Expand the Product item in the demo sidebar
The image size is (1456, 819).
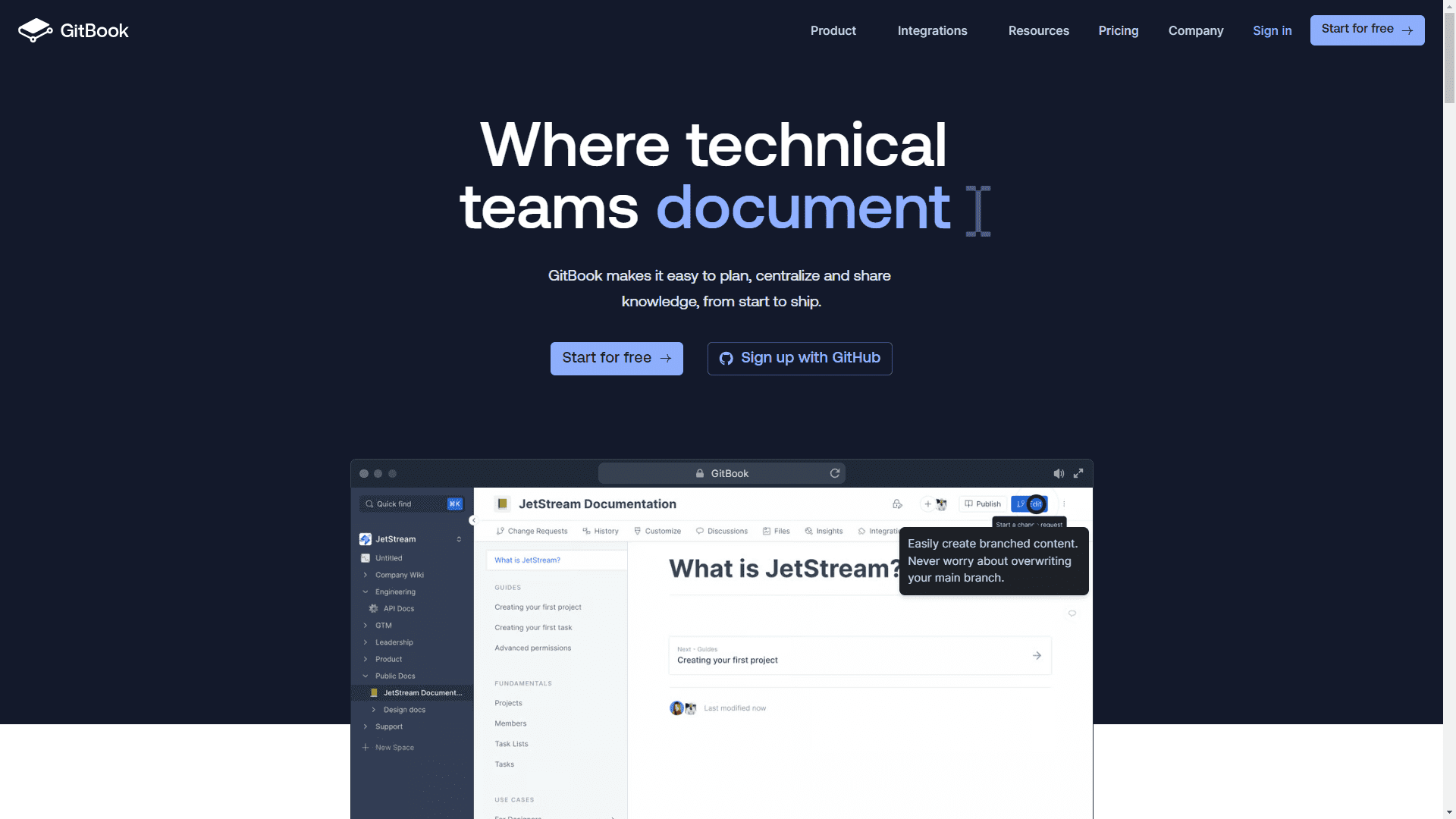[366, 659]
